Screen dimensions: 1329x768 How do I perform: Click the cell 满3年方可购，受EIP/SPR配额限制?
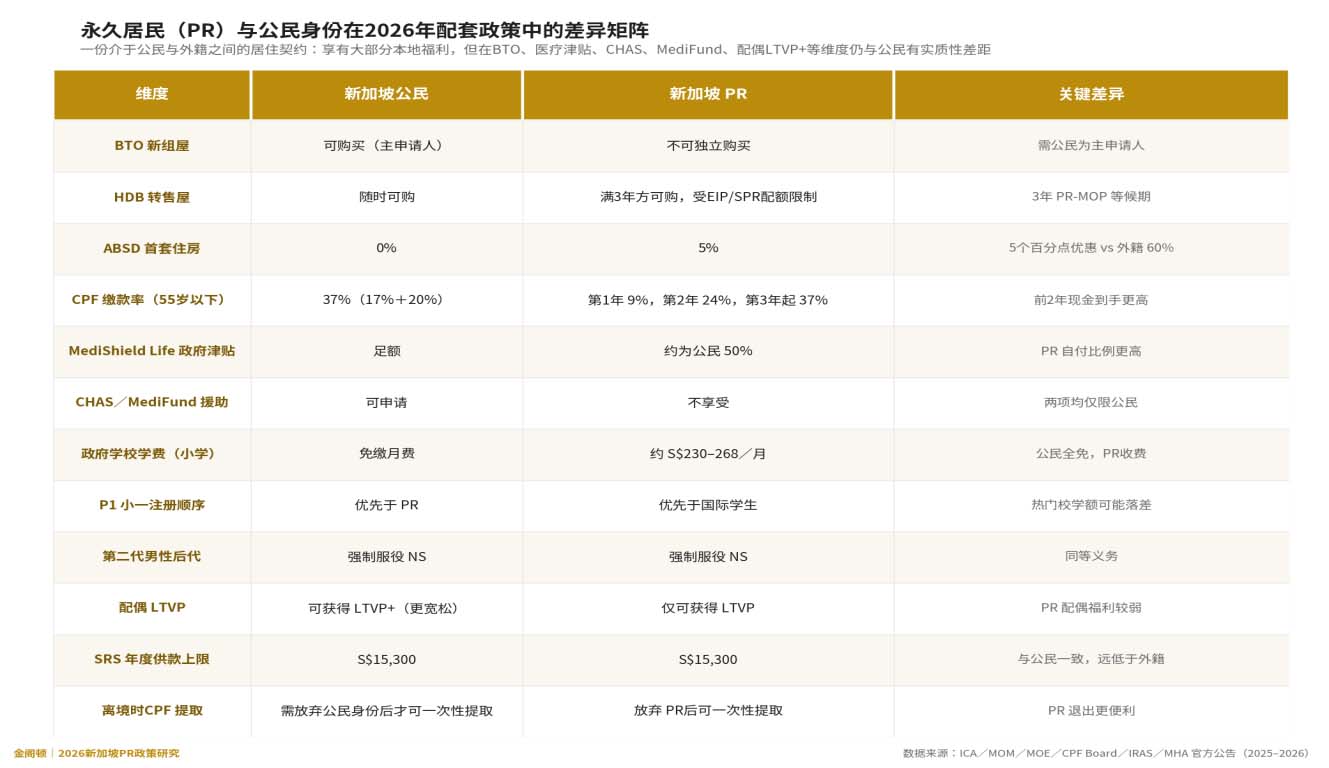[708, 197]
